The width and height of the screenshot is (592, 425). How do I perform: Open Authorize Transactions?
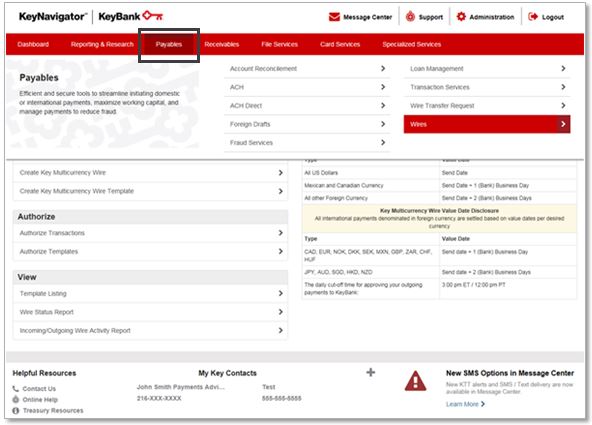(150, 233)
